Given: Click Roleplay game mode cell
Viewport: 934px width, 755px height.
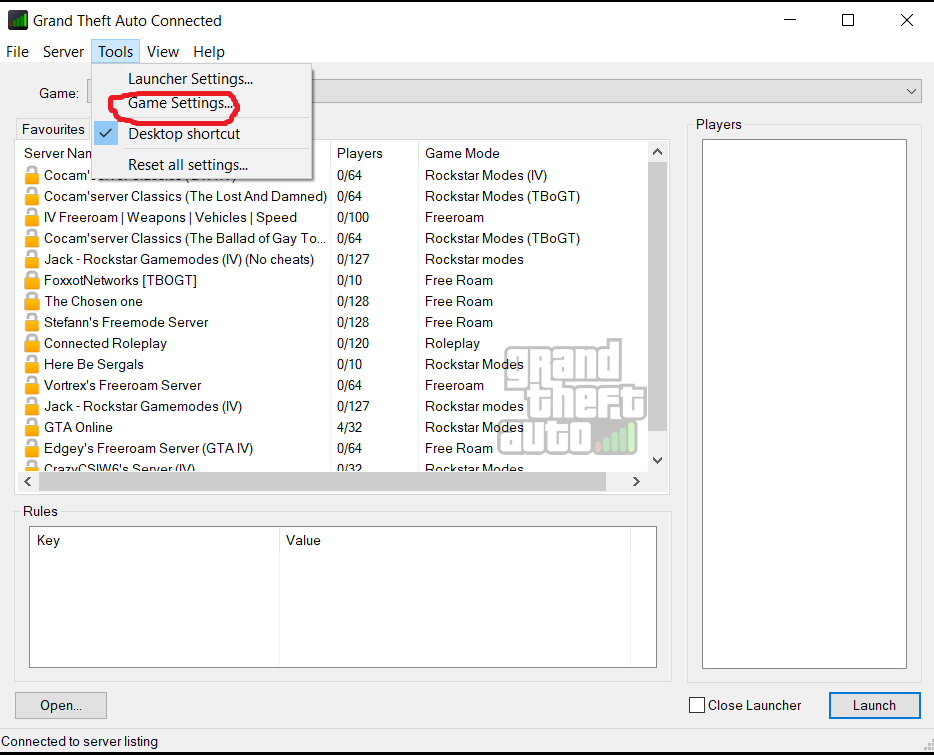Looking at the screenshot, I should click(x=452, y=344).
